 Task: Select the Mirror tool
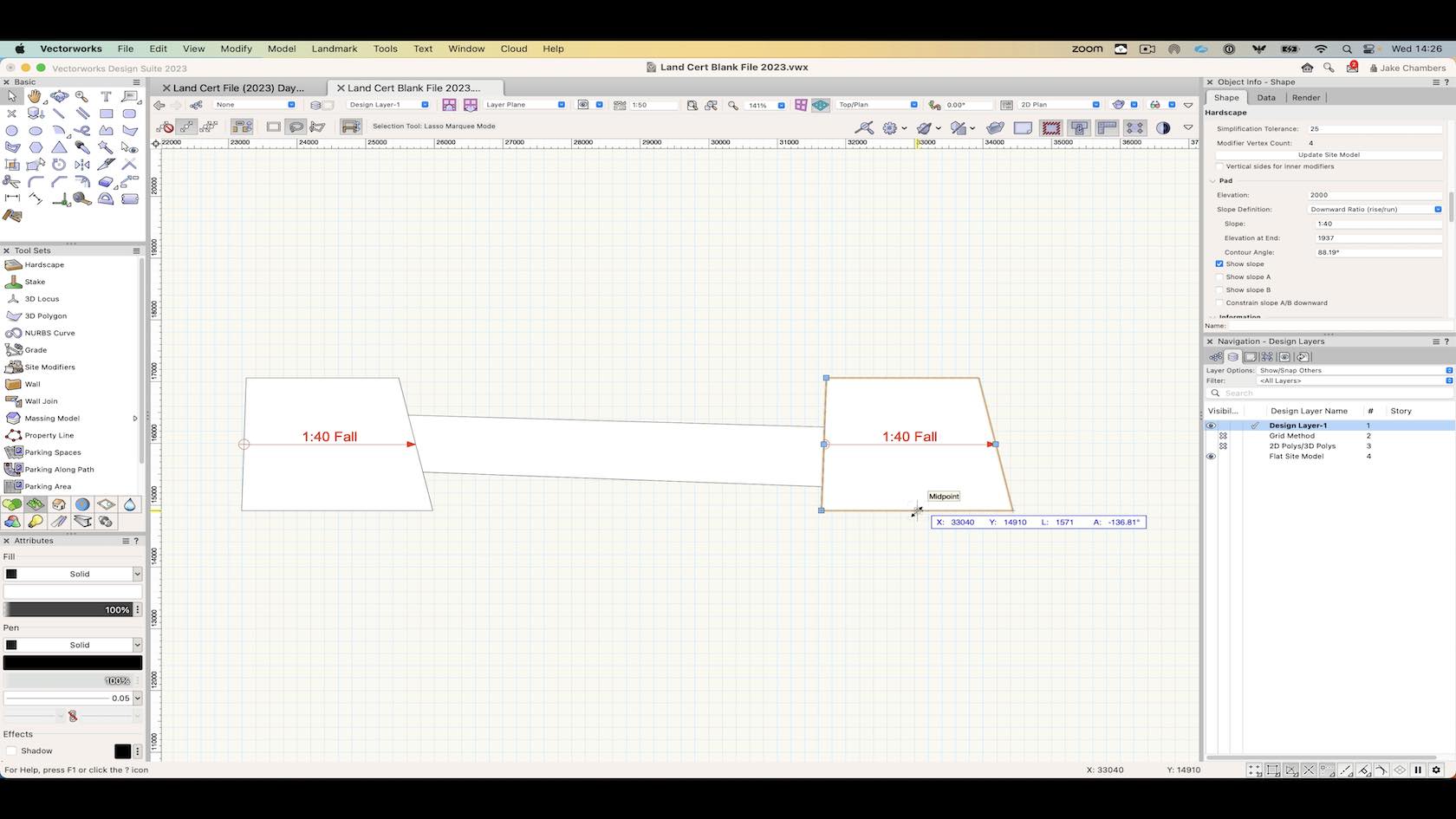[82, 165]
